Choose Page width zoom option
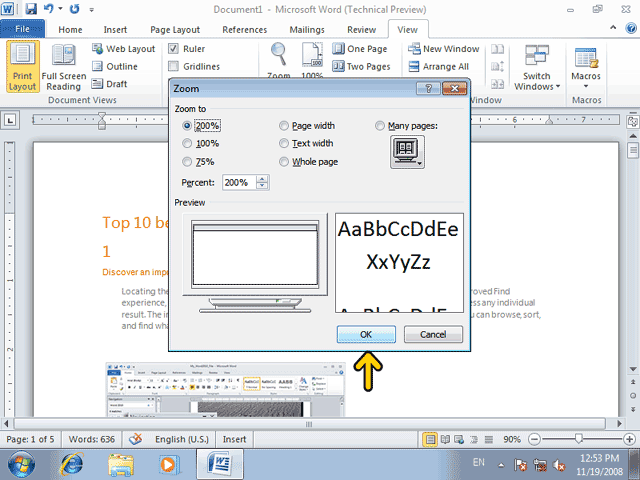Viewport: 640px width, 480px height. [284, 126]
